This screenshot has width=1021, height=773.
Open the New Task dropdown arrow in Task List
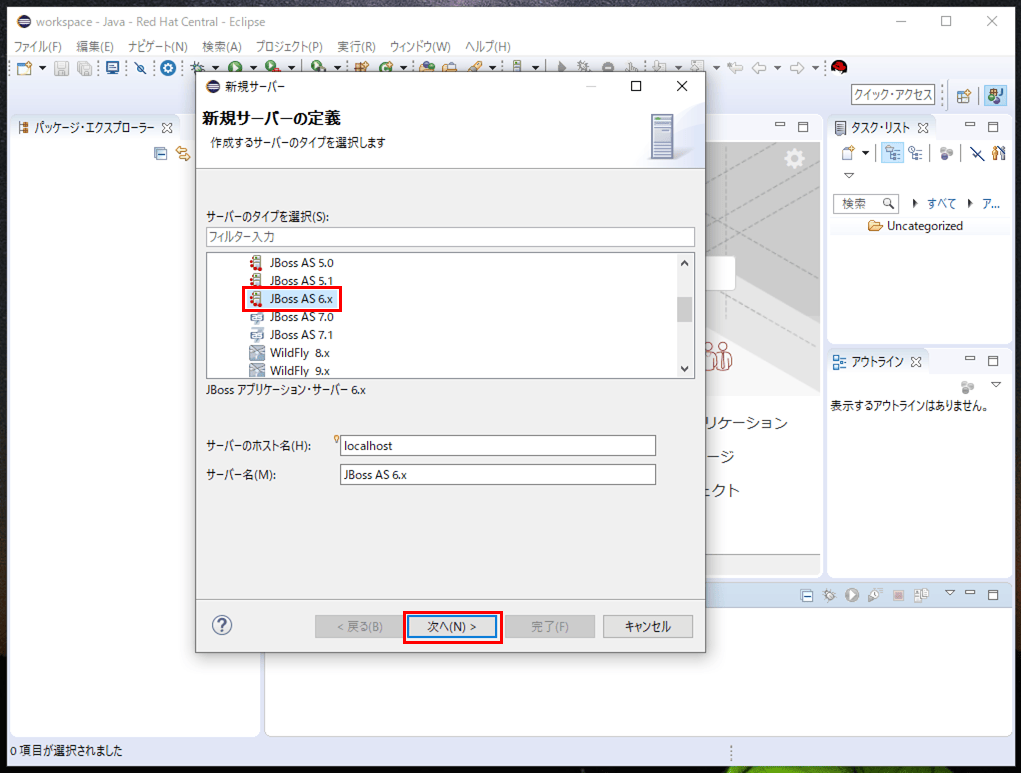tap(866, 153)
